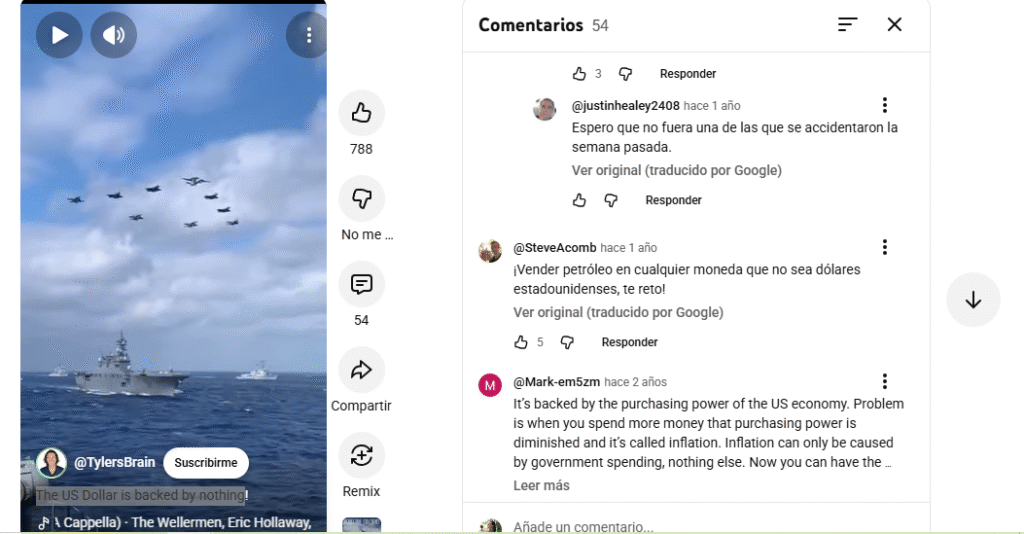
Task: Close the Comentarios panel
Action: click(x=894, y=25)
